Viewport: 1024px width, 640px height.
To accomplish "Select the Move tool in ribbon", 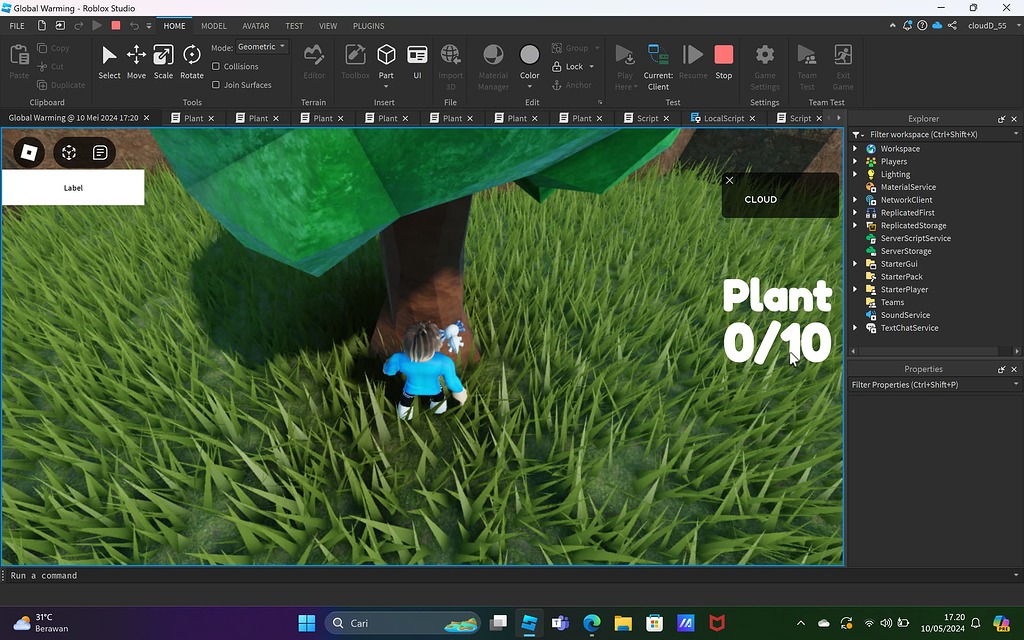I will click(136, 60).
